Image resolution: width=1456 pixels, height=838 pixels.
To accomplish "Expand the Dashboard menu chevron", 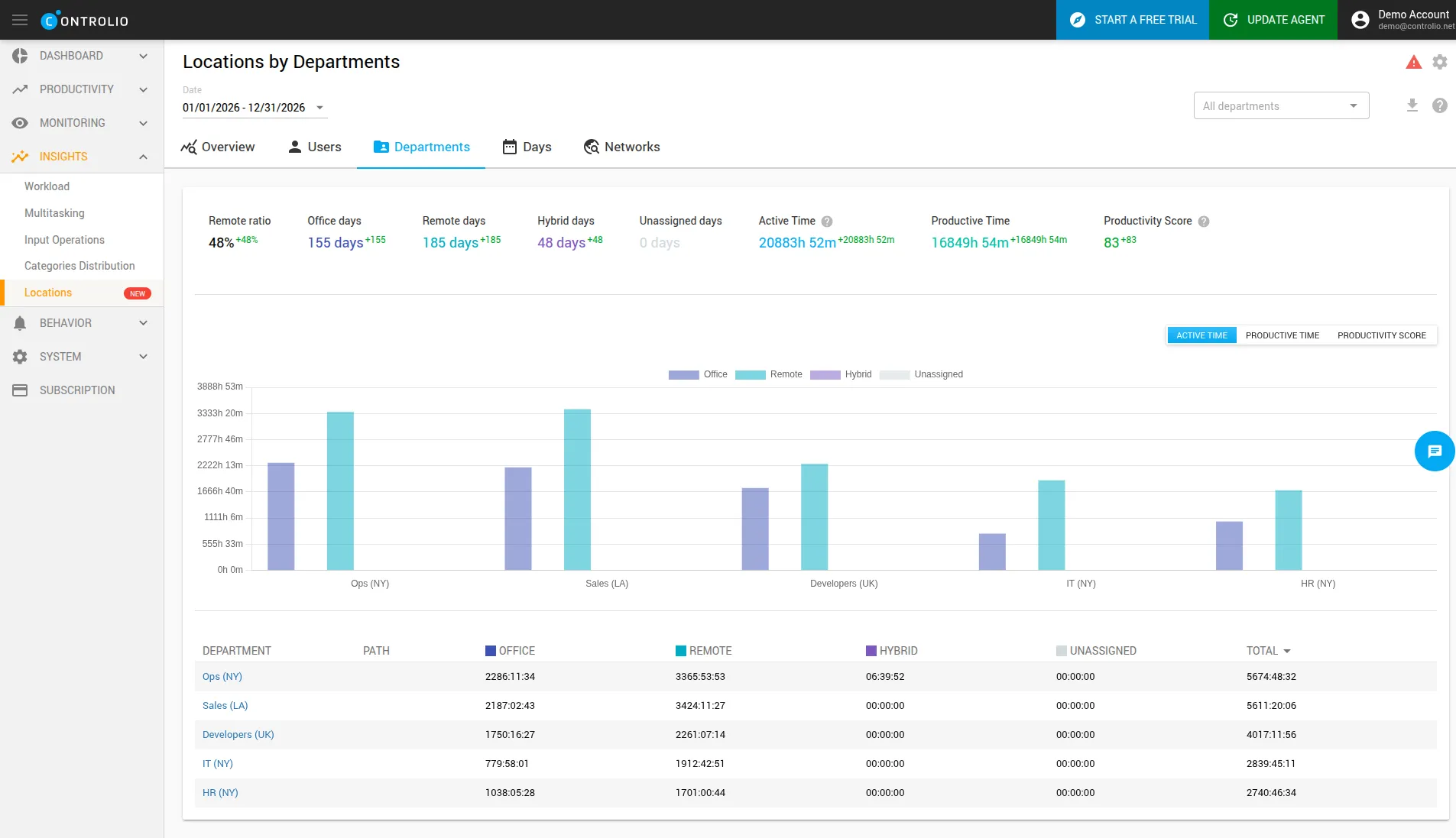I will click(x=143, y=56).
